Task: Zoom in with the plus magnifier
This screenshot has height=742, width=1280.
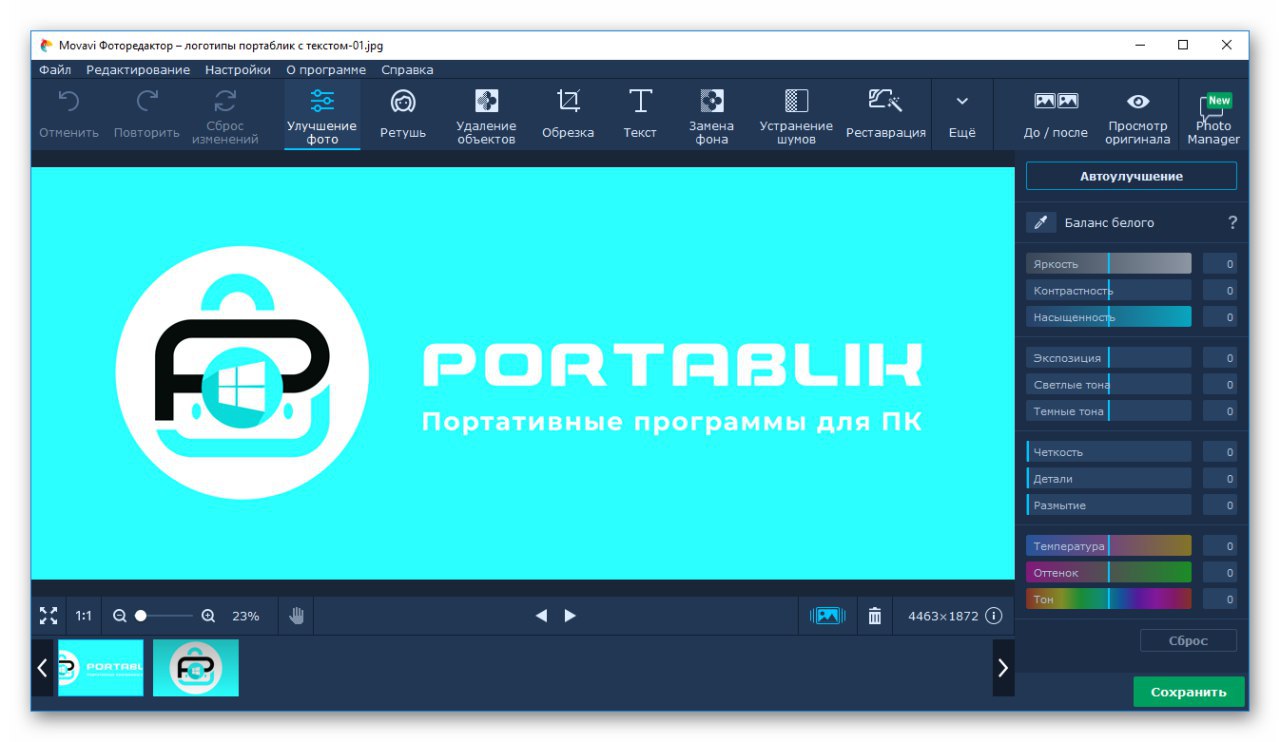Action: [208, 616]
